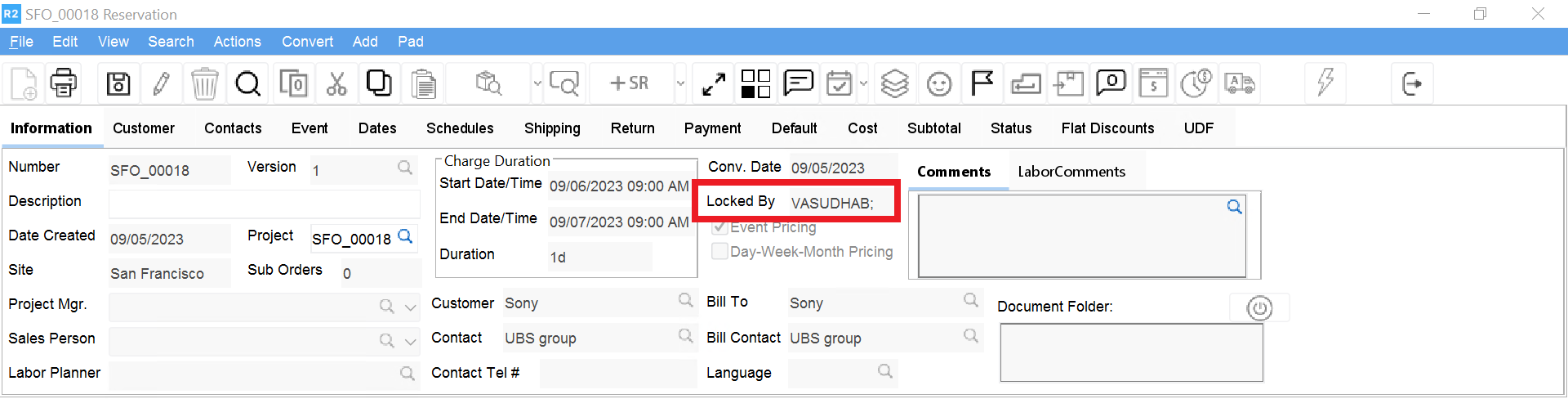The width and height of the screenshot is (1568, 399).
Task: Click the scissors cut icon
Action: [336, 83]
